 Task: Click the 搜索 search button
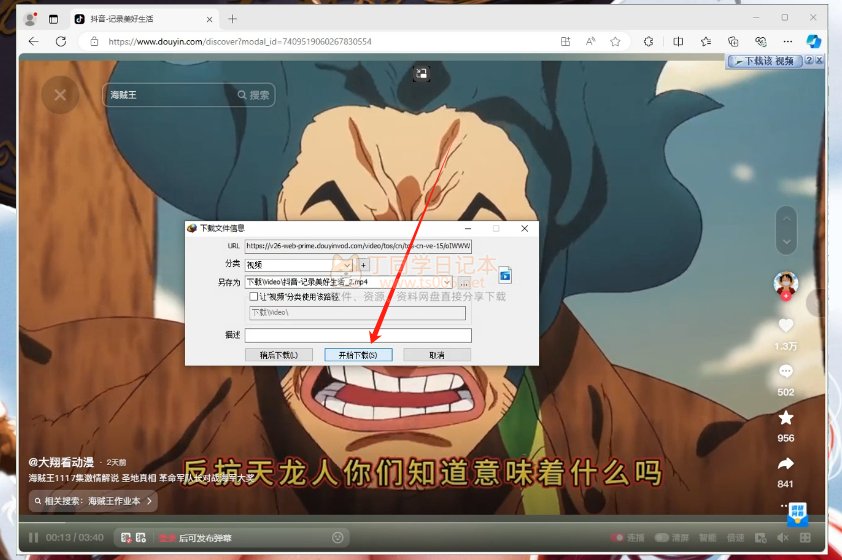254,95
